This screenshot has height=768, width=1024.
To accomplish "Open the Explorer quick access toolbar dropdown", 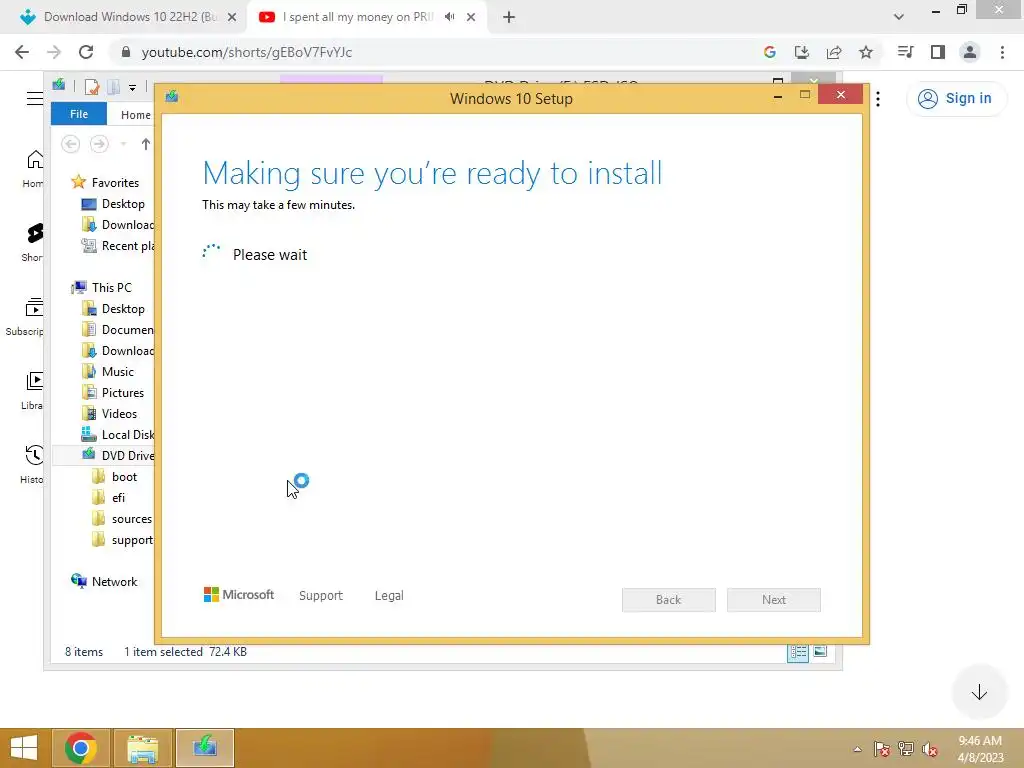I will tap(133, 87).
